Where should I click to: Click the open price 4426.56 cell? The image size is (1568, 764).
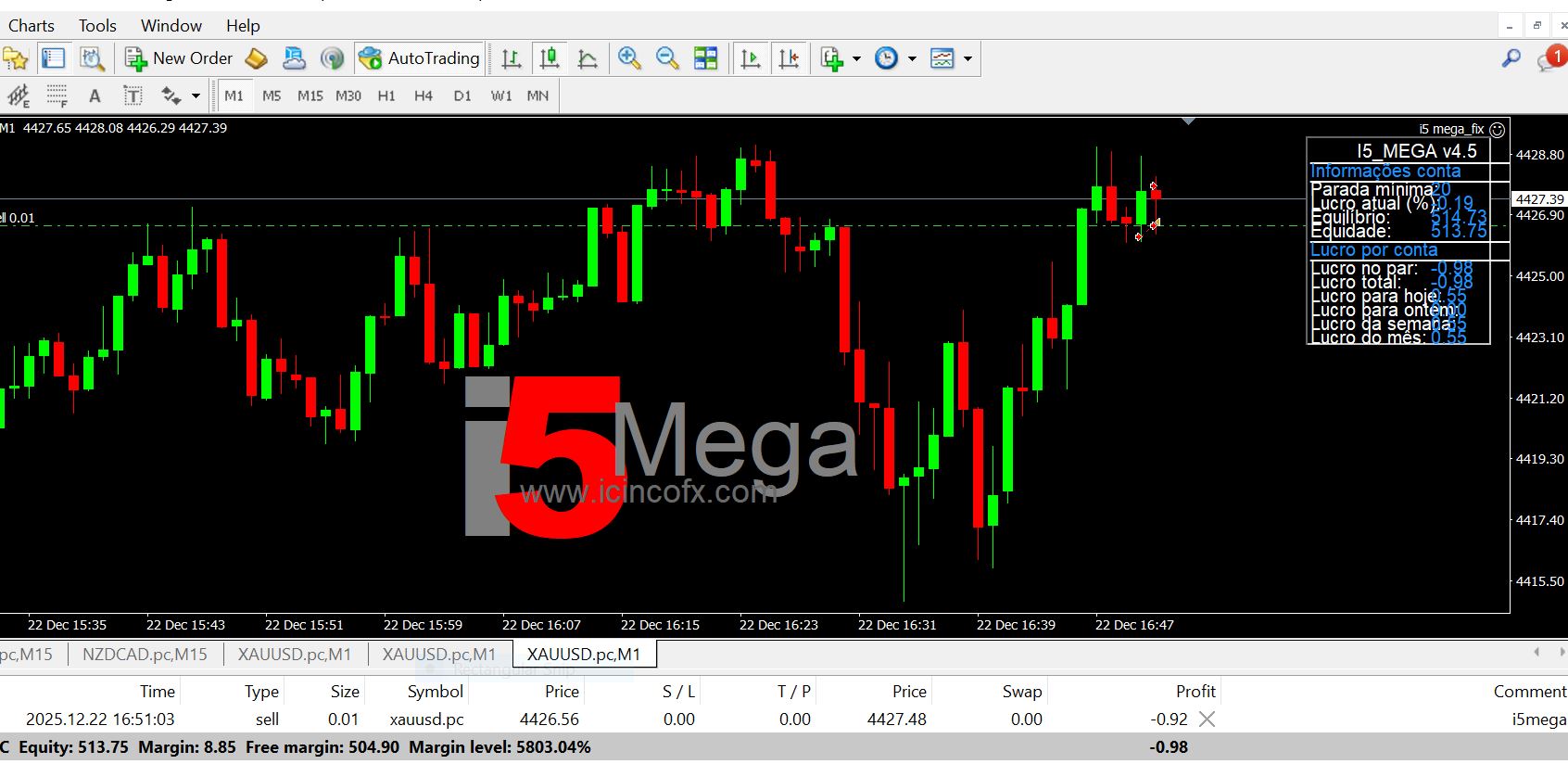click(550, 719)
